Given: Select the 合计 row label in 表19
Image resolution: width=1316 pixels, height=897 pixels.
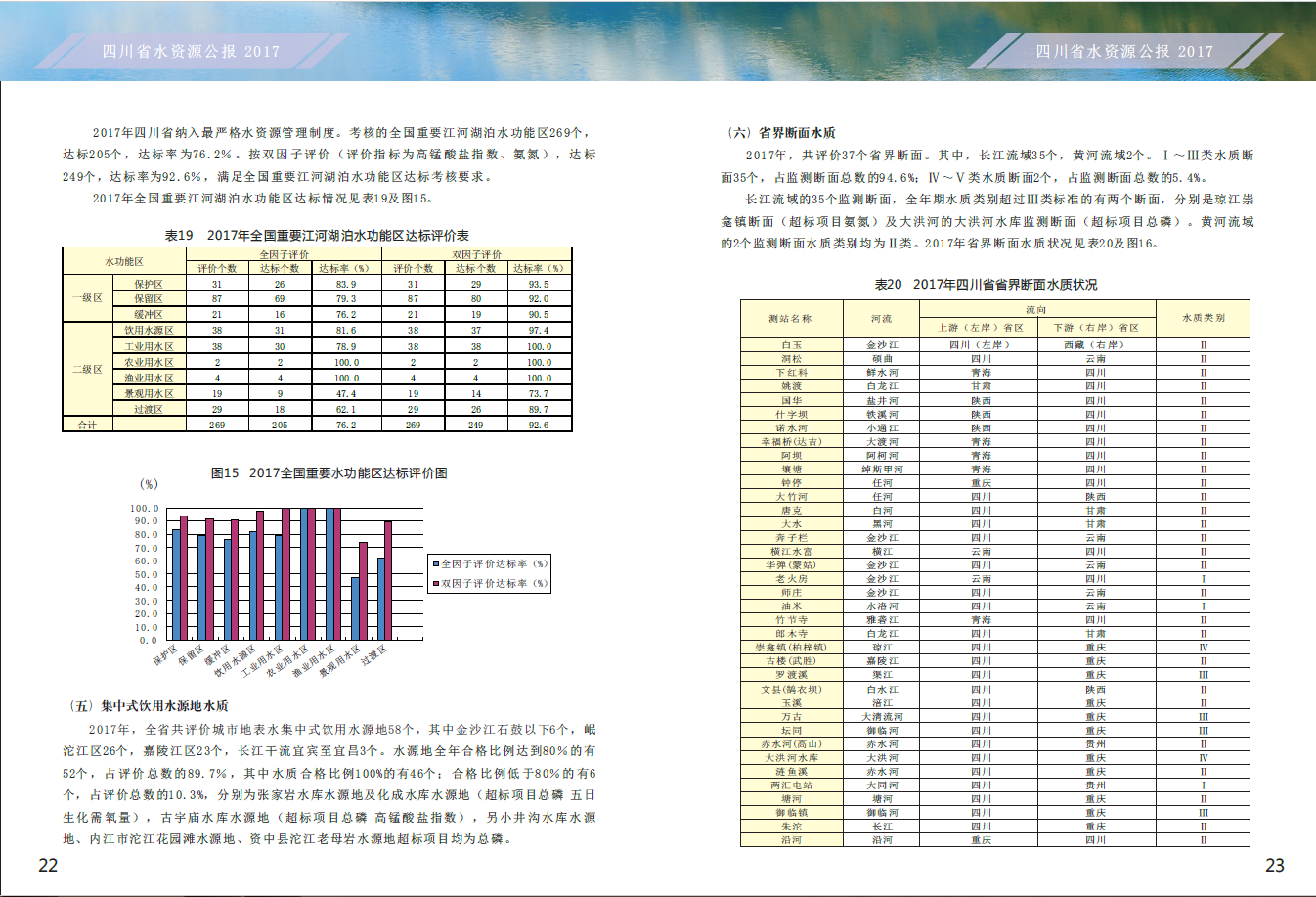Looking at the screenshot, I should [87, 425].
